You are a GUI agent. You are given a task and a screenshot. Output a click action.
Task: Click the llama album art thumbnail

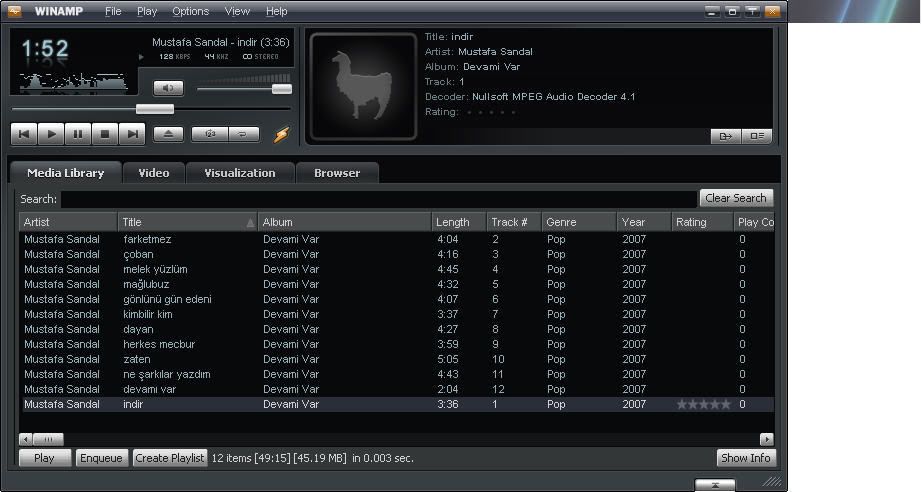pyautogui.click(x=363, y=86)
